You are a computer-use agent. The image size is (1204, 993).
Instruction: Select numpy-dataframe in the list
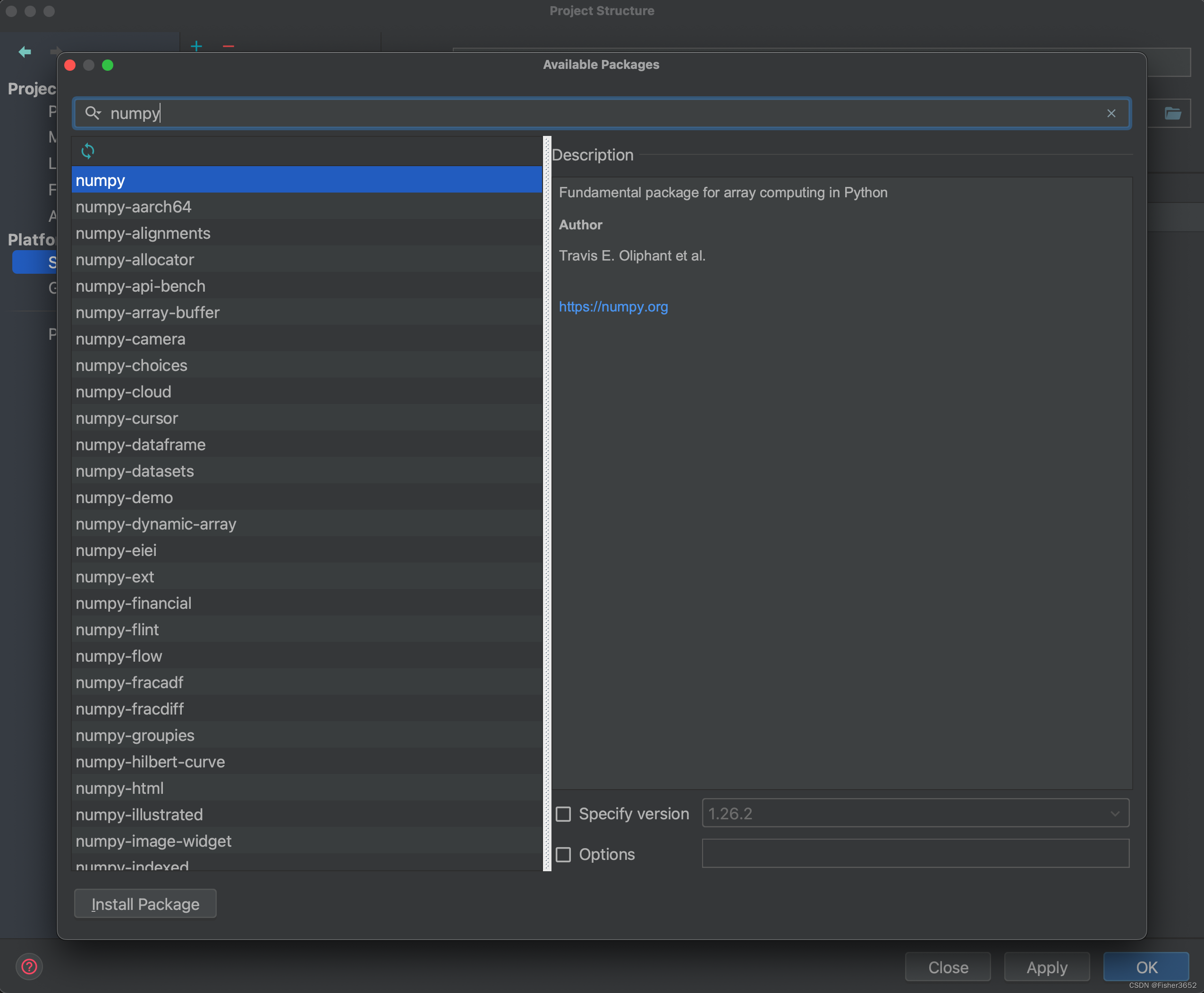(x=307, y=445)
